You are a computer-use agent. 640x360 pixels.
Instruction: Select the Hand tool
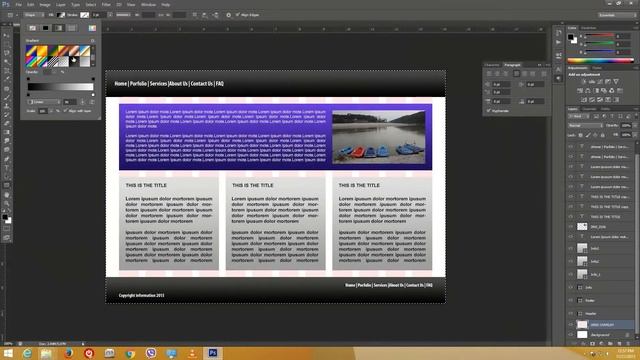click(x=7, y=195)
